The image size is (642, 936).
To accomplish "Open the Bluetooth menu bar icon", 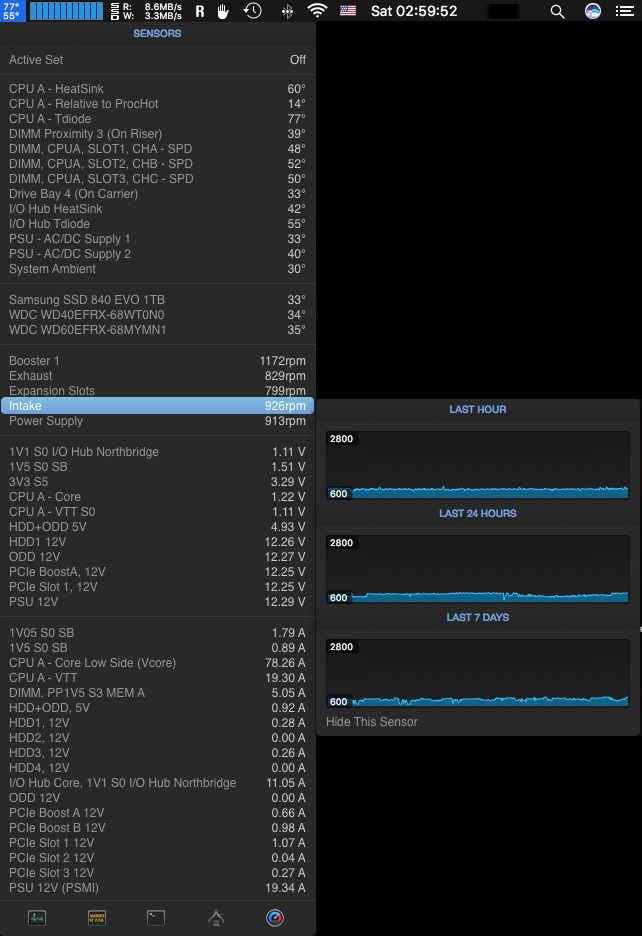I will [x=287, y=11].
